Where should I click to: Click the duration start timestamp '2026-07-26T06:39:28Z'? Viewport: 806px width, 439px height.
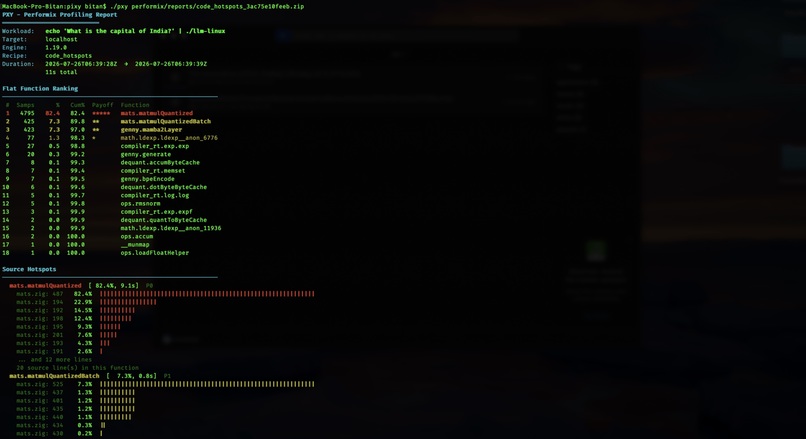(81, 64)
